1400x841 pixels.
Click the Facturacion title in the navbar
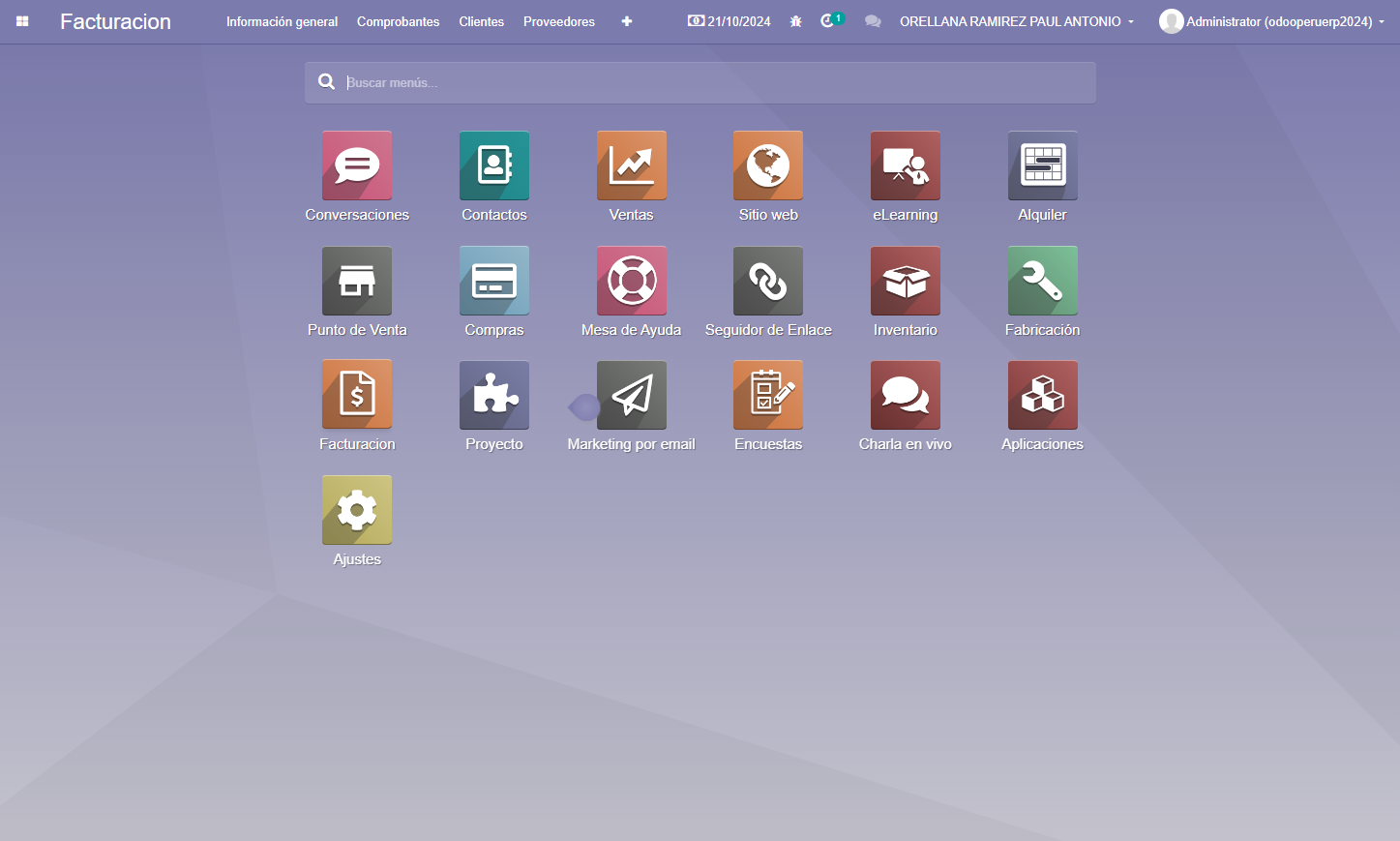pyautogui.click(x=115, y=21)
